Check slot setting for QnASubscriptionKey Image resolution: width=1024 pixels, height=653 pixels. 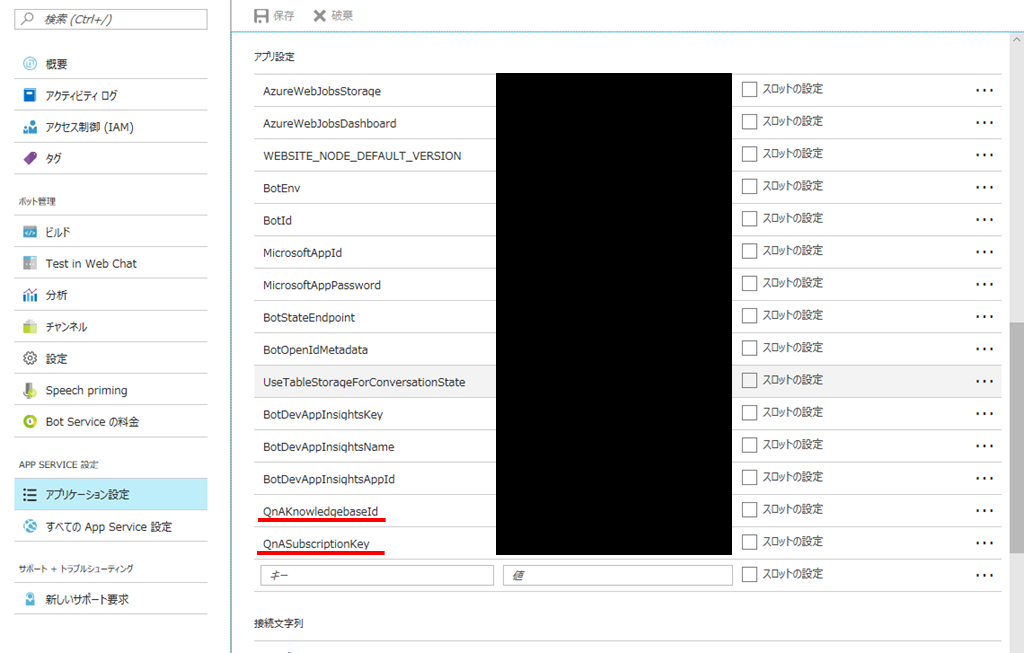750,542
